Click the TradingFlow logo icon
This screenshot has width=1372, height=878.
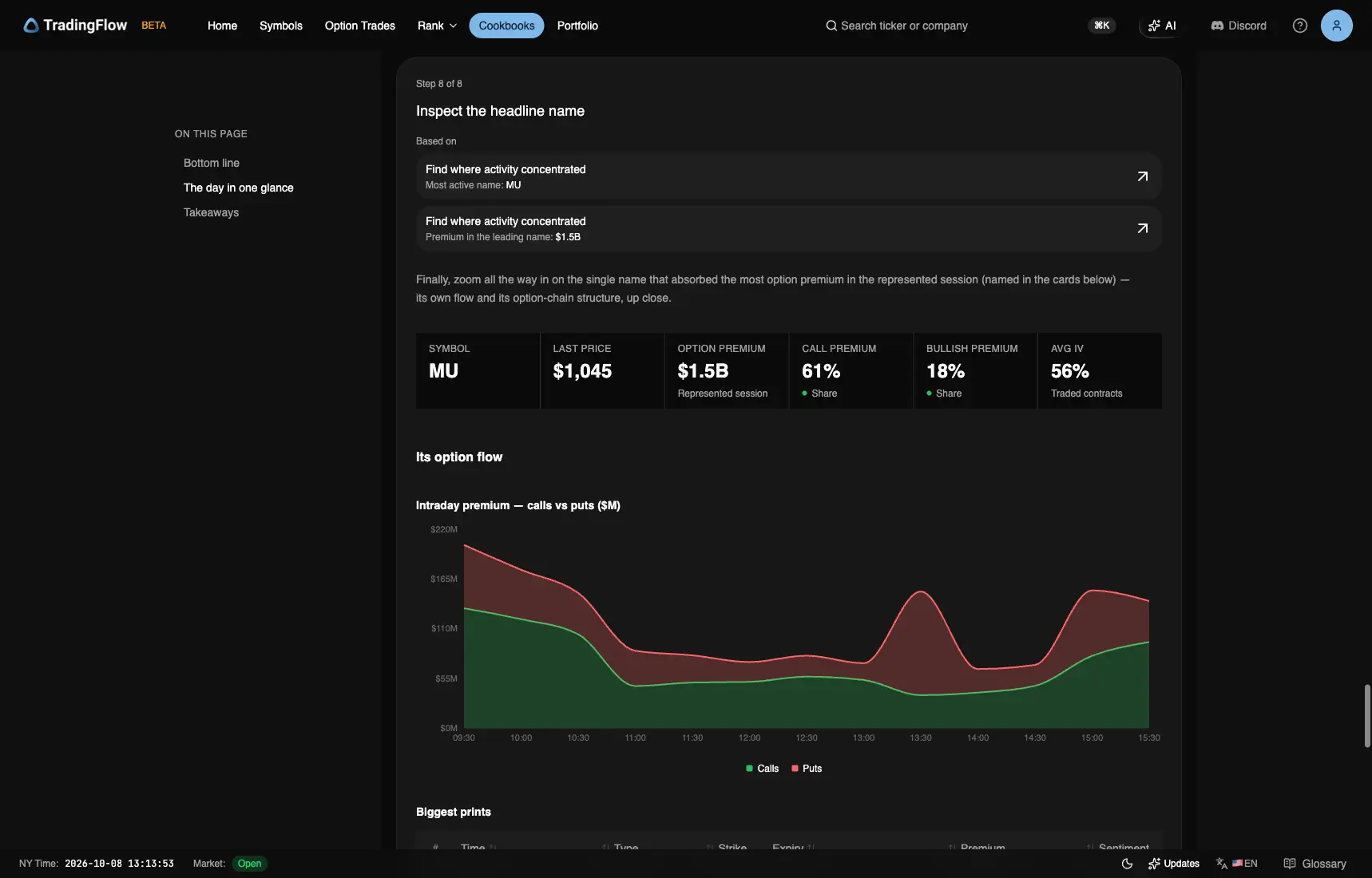(31, 26)
